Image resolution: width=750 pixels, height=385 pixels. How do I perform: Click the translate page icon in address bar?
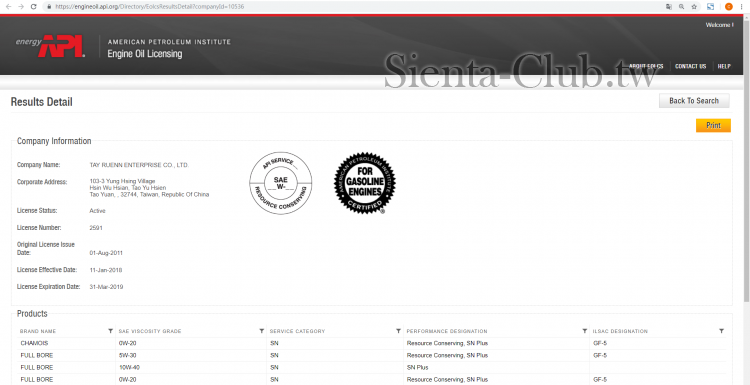coord(669,7)
